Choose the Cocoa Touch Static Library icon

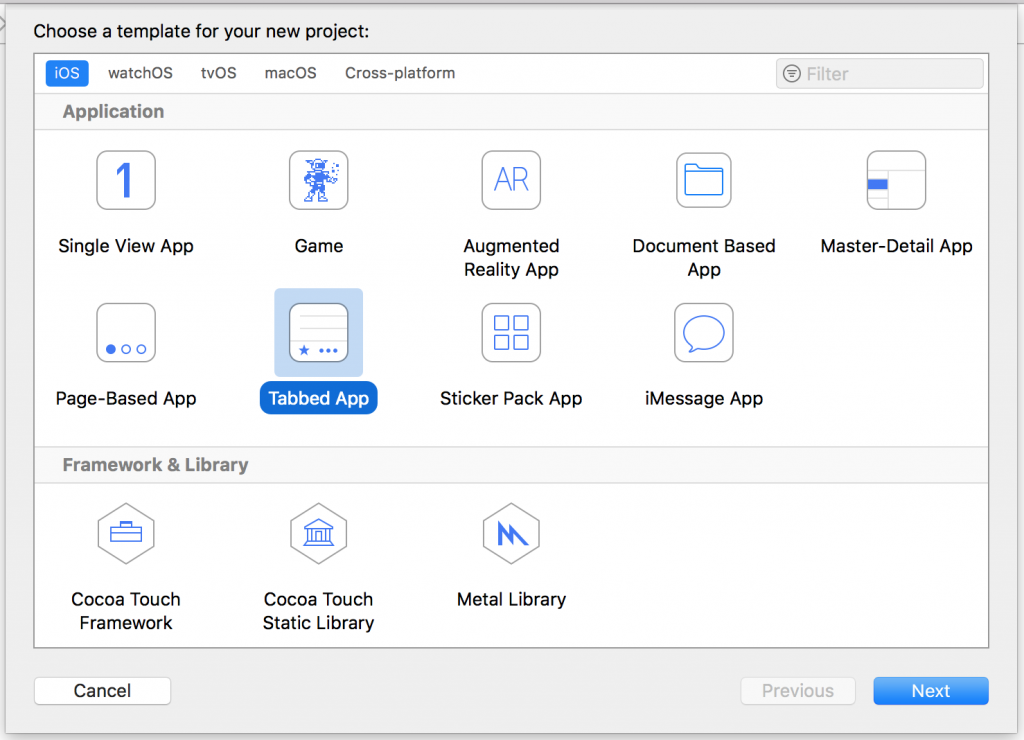pos(319,534)
